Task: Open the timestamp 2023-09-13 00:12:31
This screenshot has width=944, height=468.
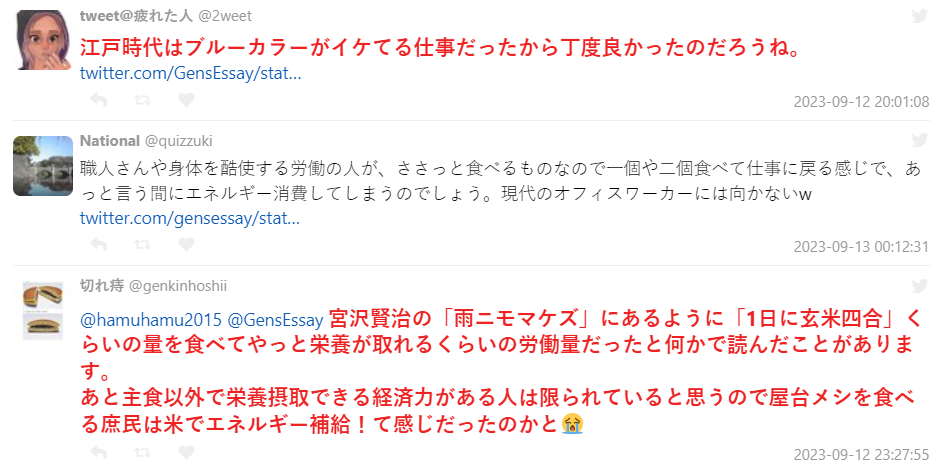Action: pyautogui.click(x=861, y=246)
